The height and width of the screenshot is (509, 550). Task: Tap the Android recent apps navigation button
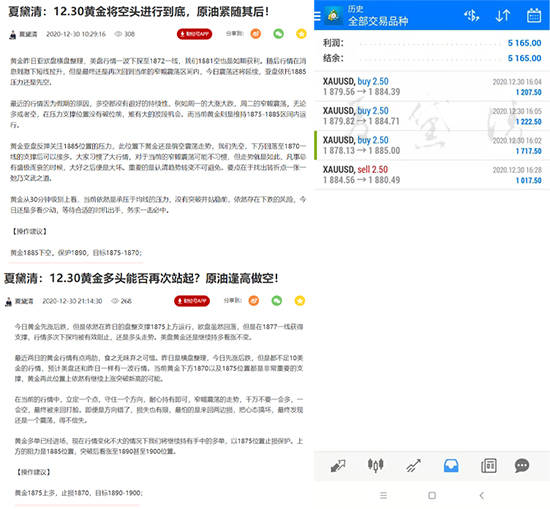click(x=383, y=495)
